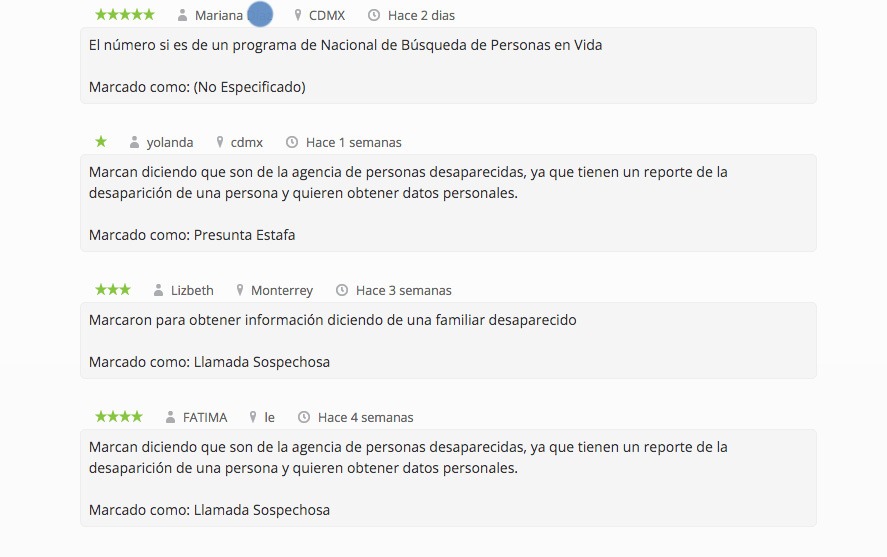This screenshot has width=887, height=557.
Task: Click the location pin beside lowercase cdmx
Action: click(x=220, y=142)
